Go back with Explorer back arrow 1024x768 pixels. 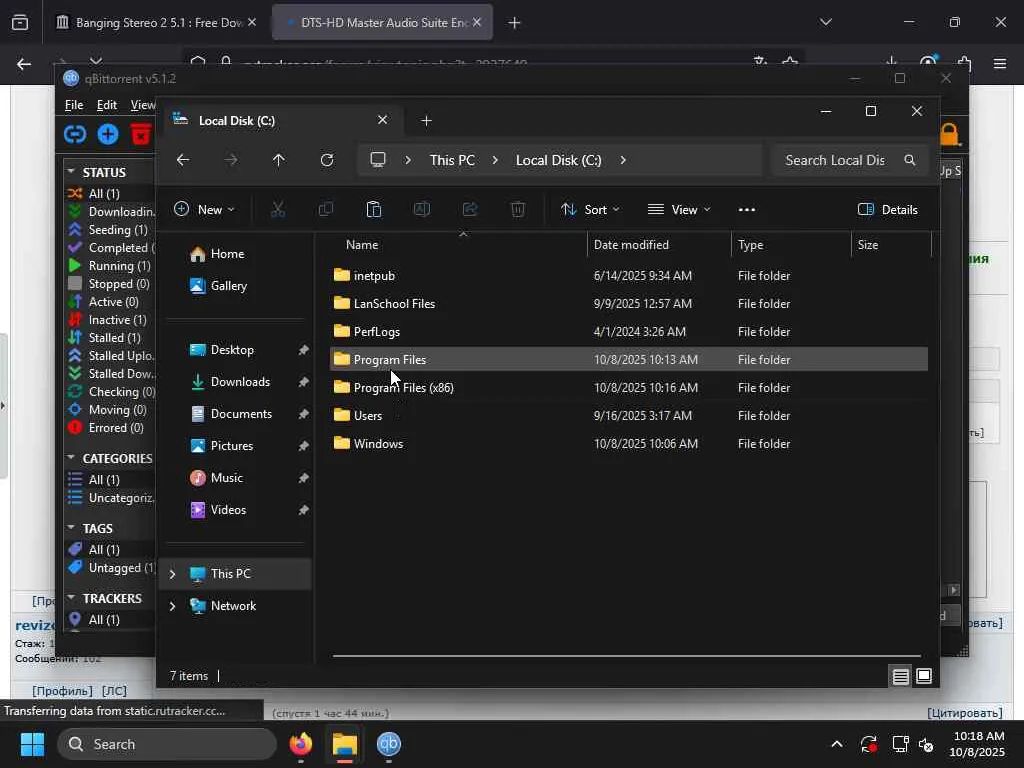pos(183,160)
